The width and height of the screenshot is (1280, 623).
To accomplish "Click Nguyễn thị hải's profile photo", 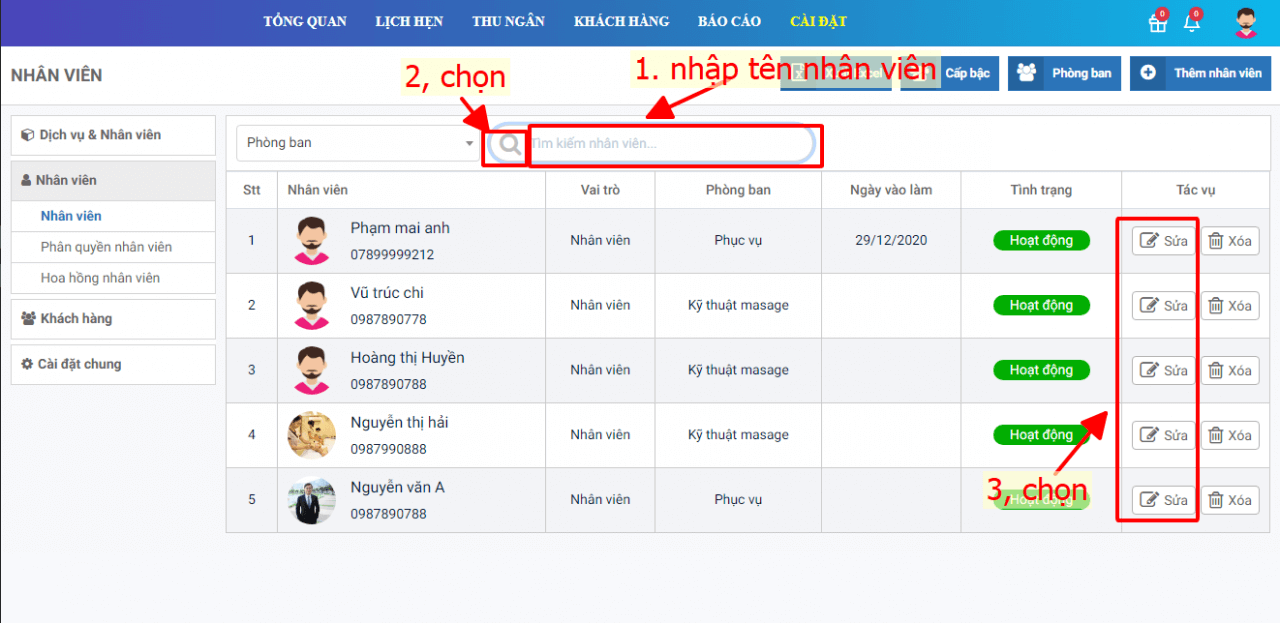I will pyautogui.click(x=312, y=435).
